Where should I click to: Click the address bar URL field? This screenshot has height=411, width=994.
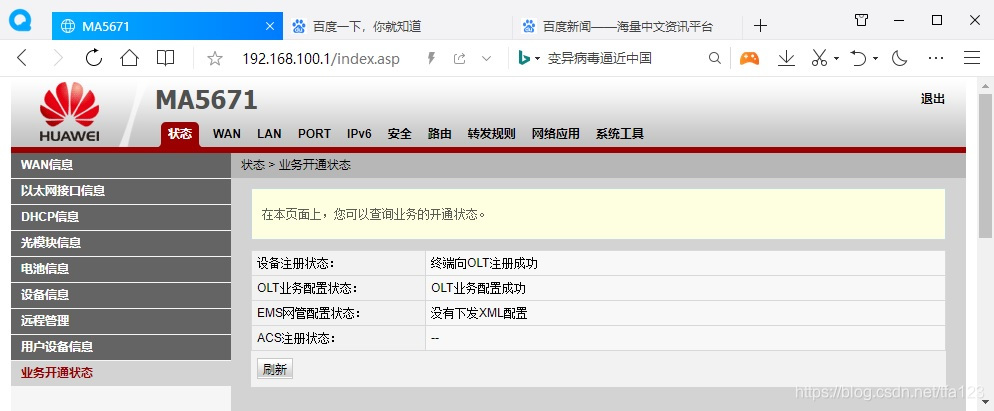[321, 59]
